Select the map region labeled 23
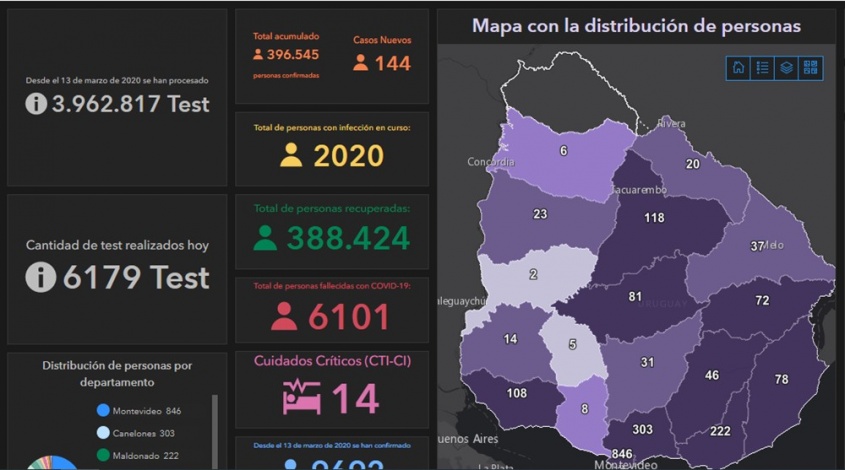The width and height of the screenshot is (845, 470). pyautogui.click(x=540, y=214)
